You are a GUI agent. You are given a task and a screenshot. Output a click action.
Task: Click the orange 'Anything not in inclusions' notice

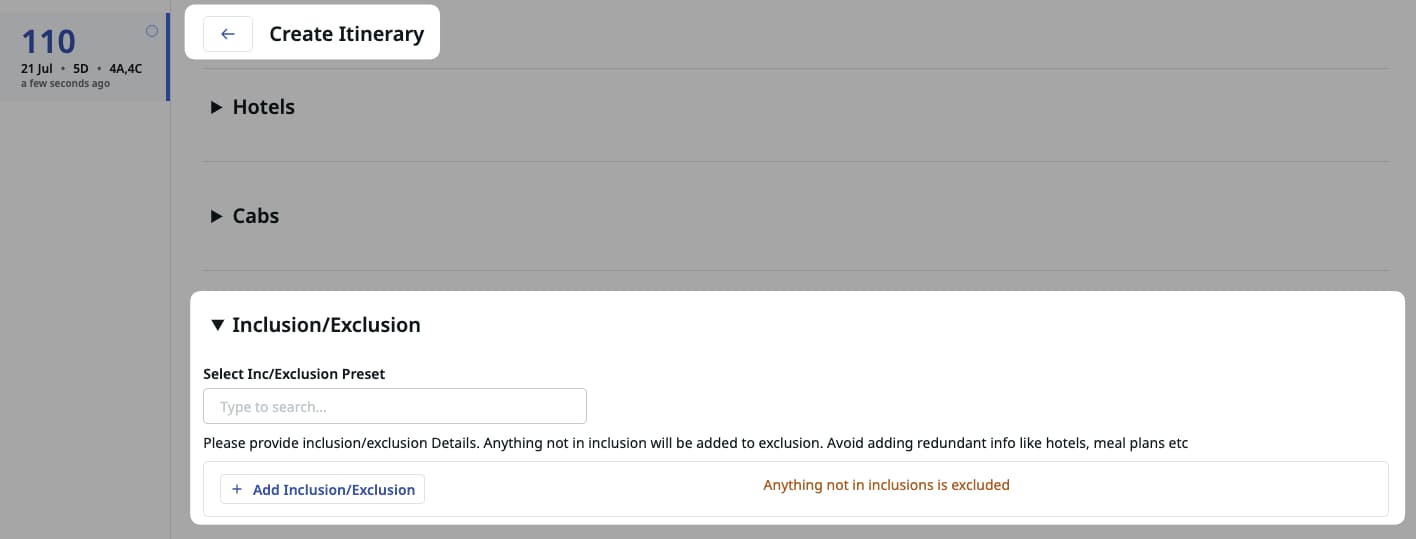(x=886, y=485)
